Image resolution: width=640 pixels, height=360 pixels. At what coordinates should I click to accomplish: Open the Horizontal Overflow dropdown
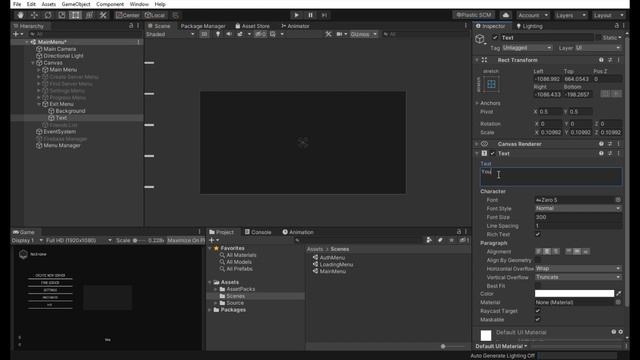pyautogui.click(x=578, y=269)
